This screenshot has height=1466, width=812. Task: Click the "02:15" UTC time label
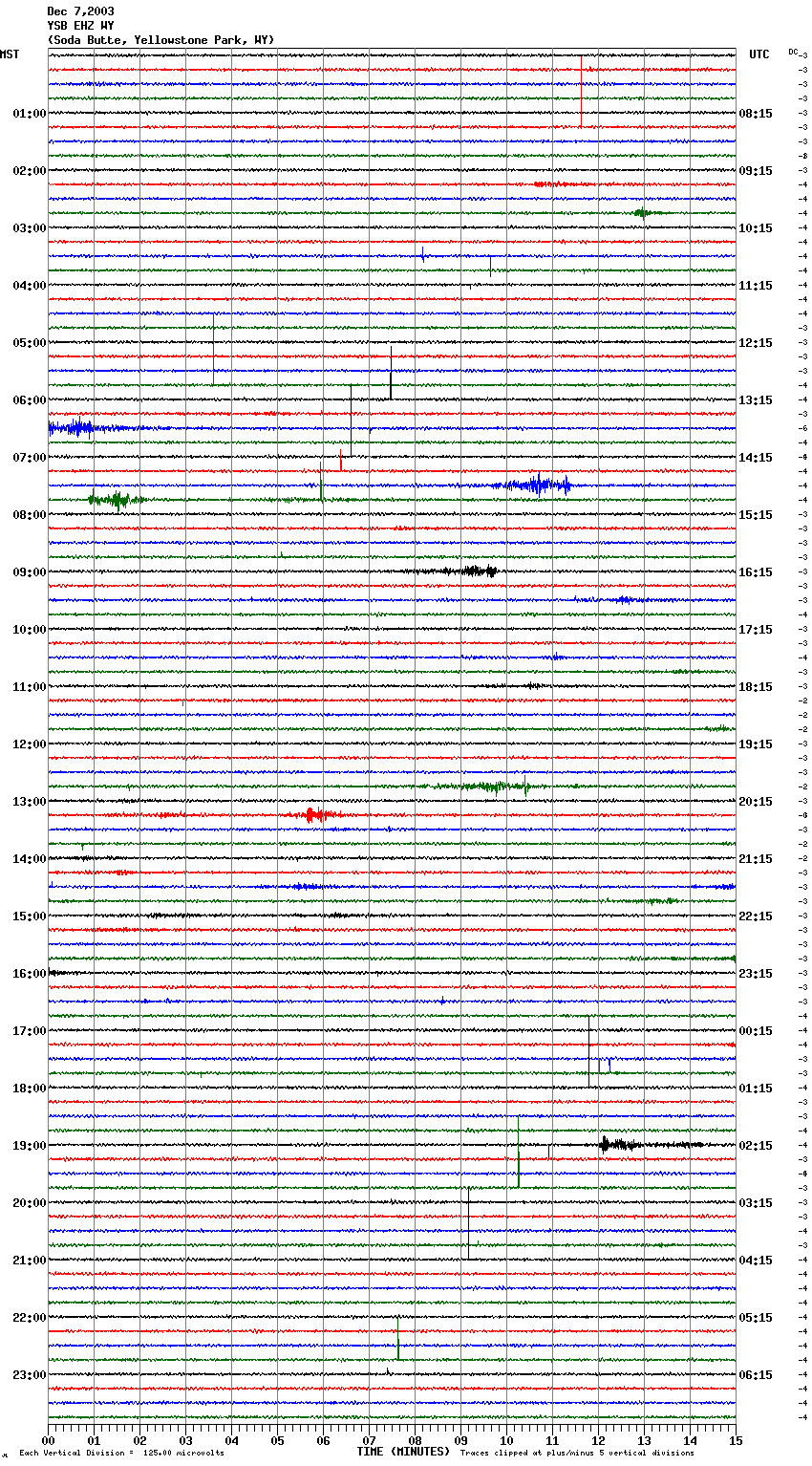(x=756, y=1146)
